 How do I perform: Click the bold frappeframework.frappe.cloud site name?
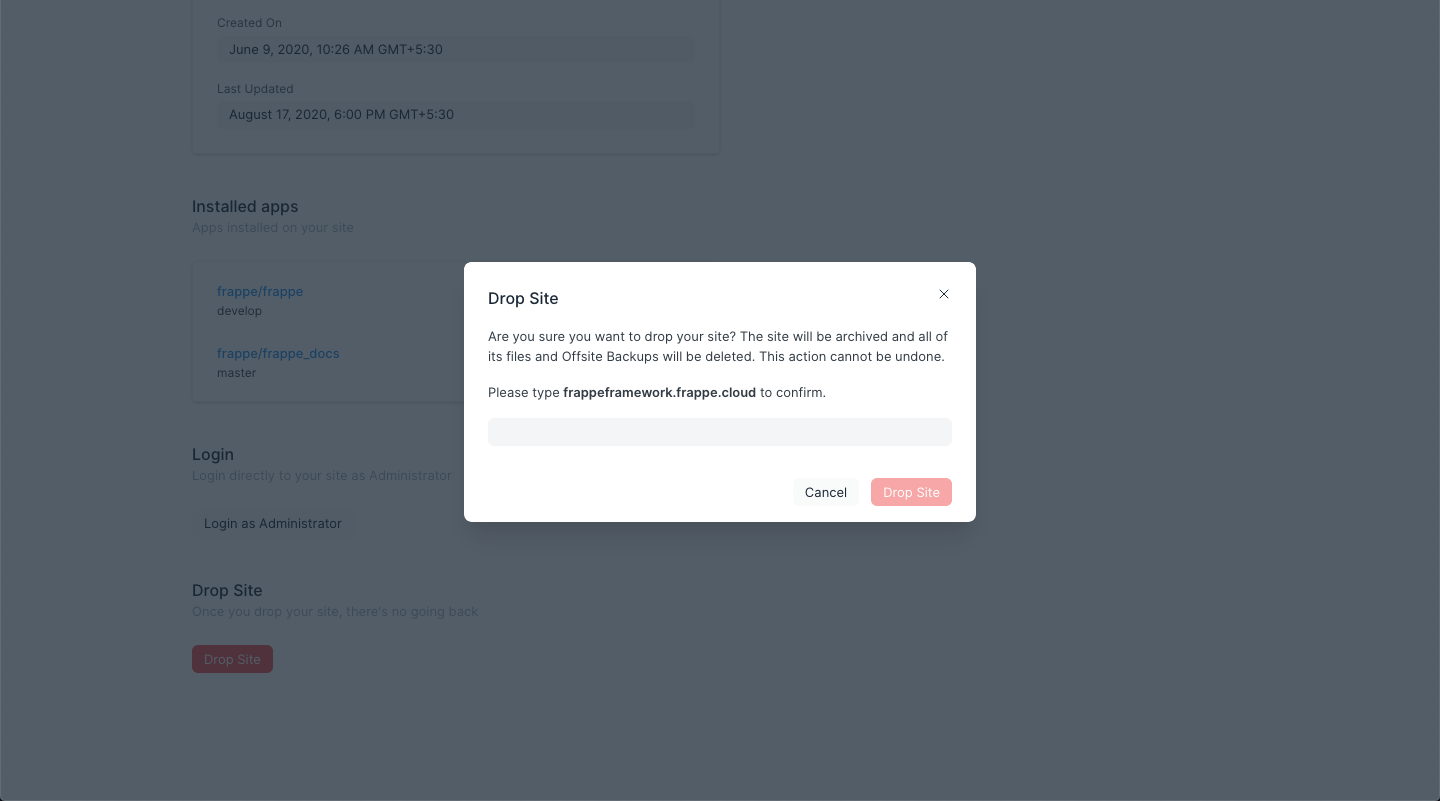(659, 393)
